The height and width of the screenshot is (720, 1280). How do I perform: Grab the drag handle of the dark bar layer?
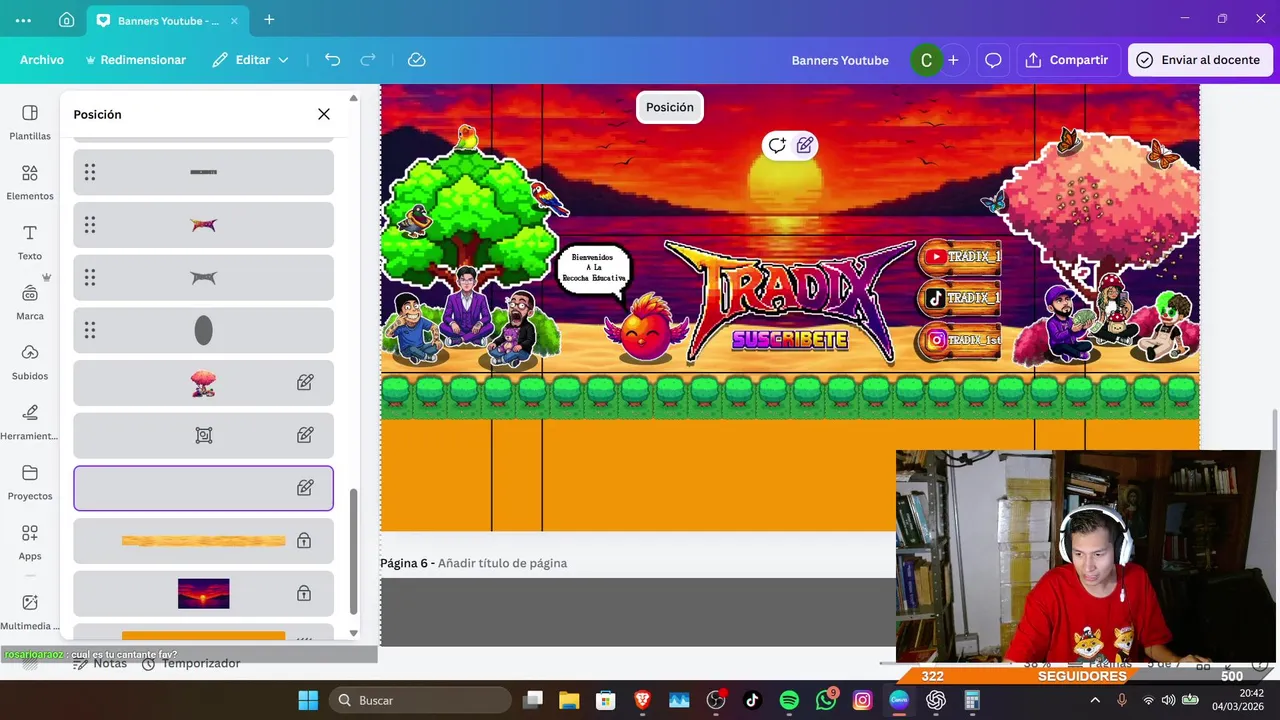[x=90, y=172]
